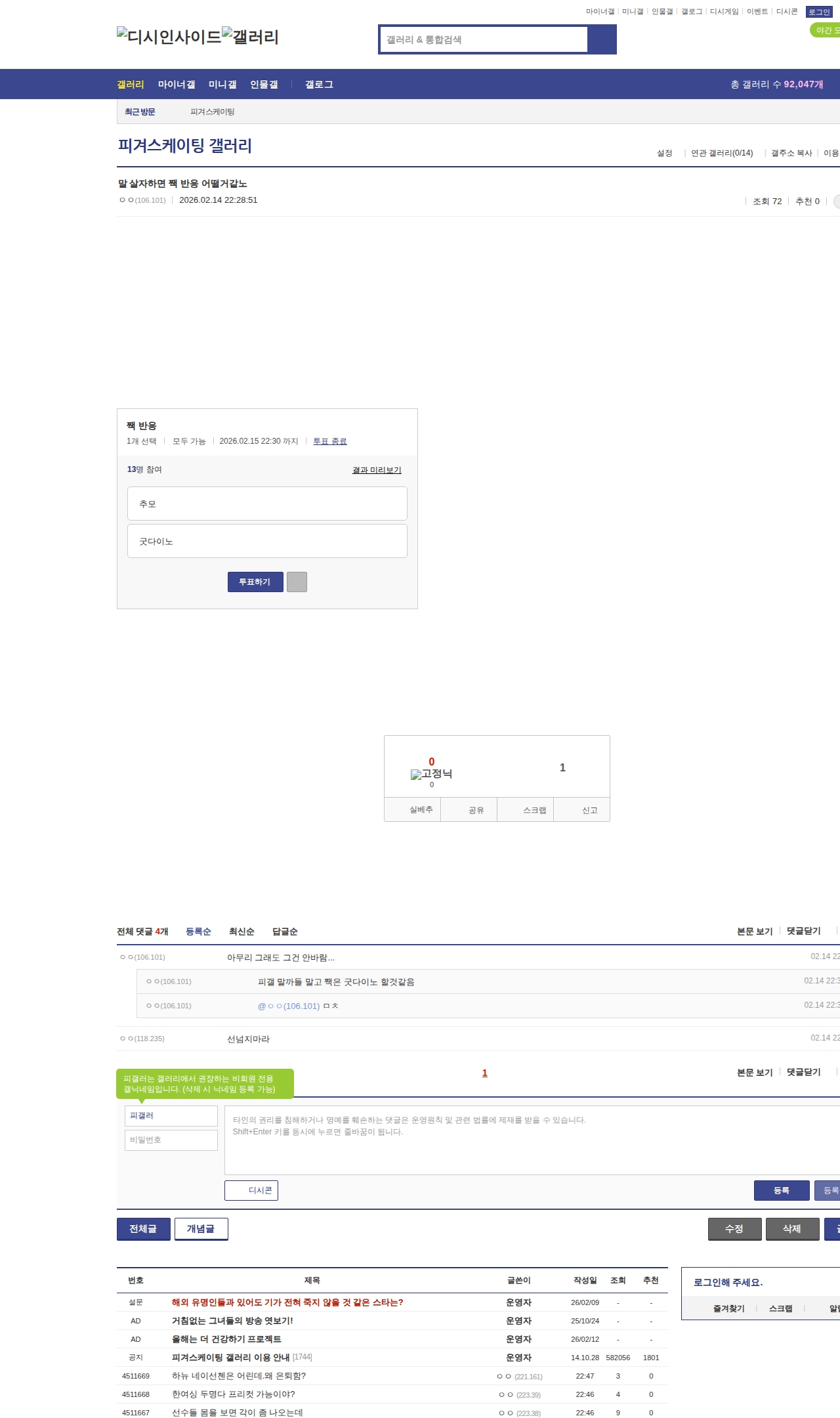Screen dimensions: 840x1418
Task: Click the post timestamp 2026.02.14 22:28:51
Action: pos(219,200)
